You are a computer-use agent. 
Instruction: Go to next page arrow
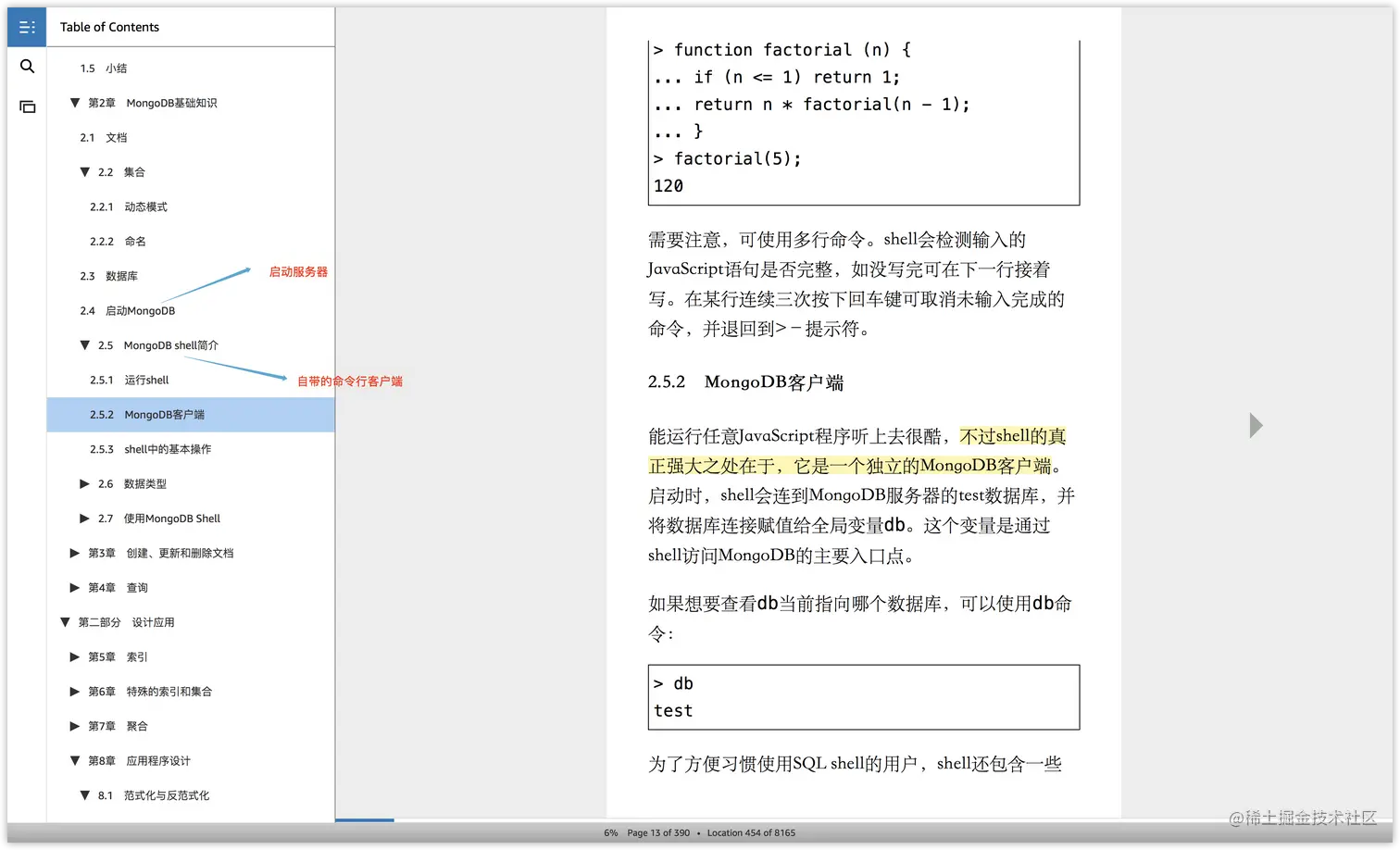coord(1256,425)
